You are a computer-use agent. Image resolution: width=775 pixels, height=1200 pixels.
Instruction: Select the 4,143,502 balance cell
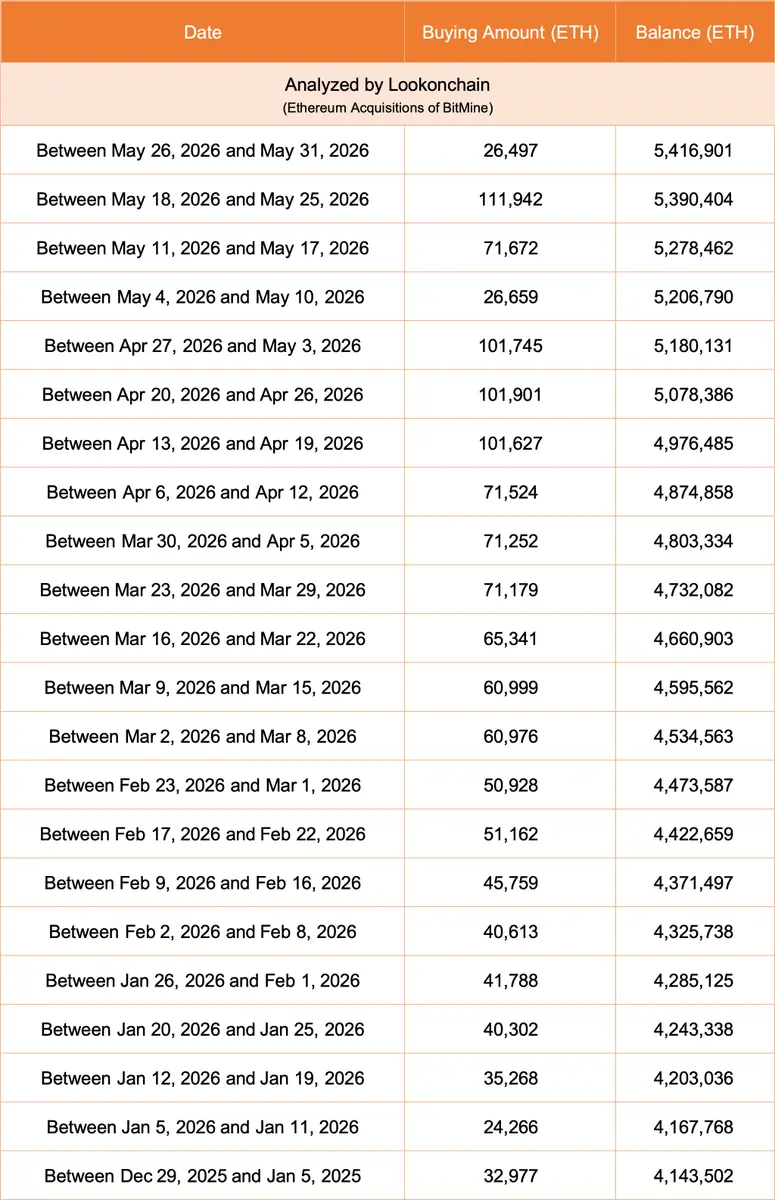click(x=694, y=1176)
